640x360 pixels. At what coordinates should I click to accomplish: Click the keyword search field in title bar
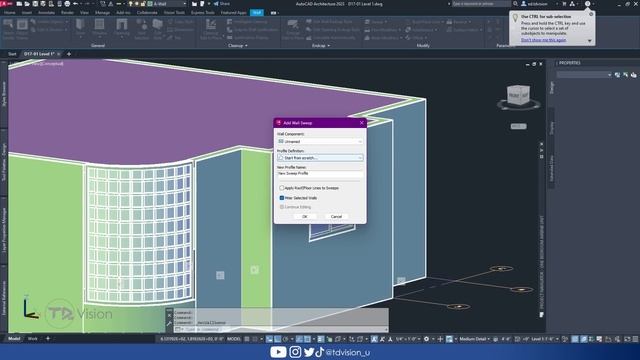[481, 4]
